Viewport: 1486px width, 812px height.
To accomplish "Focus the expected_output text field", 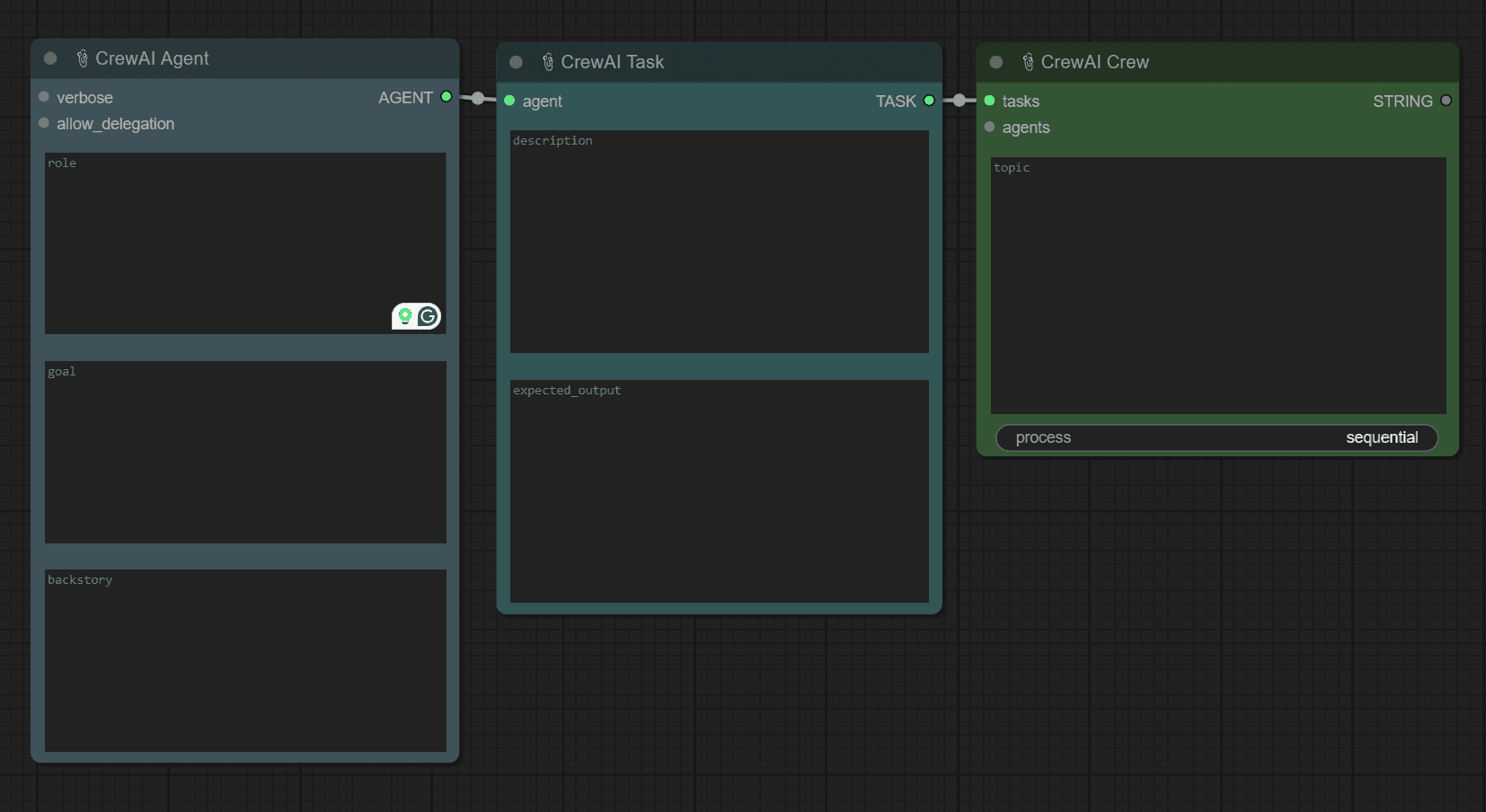I will [x=720, y=491].
